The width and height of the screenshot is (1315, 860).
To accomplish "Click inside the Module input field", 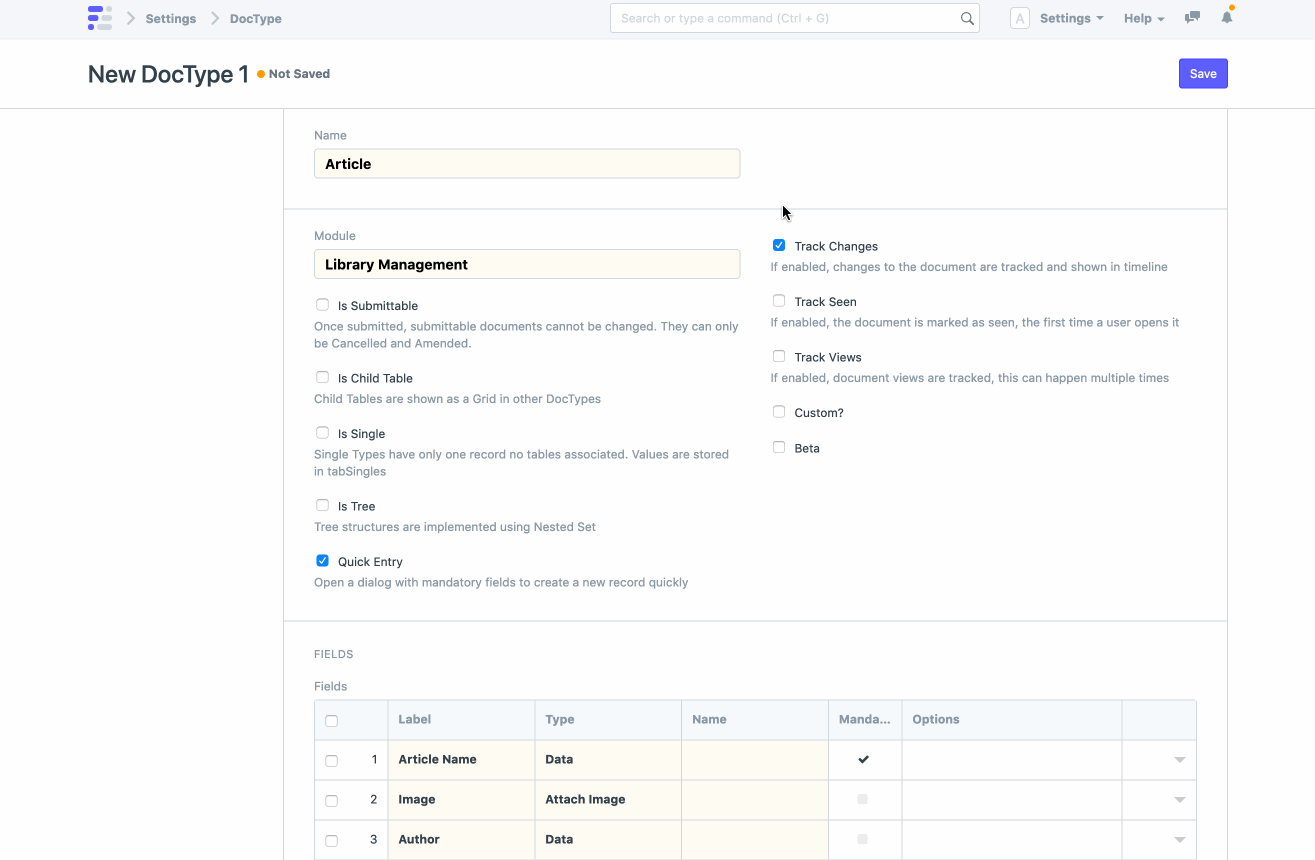I will tap(527, 263).
